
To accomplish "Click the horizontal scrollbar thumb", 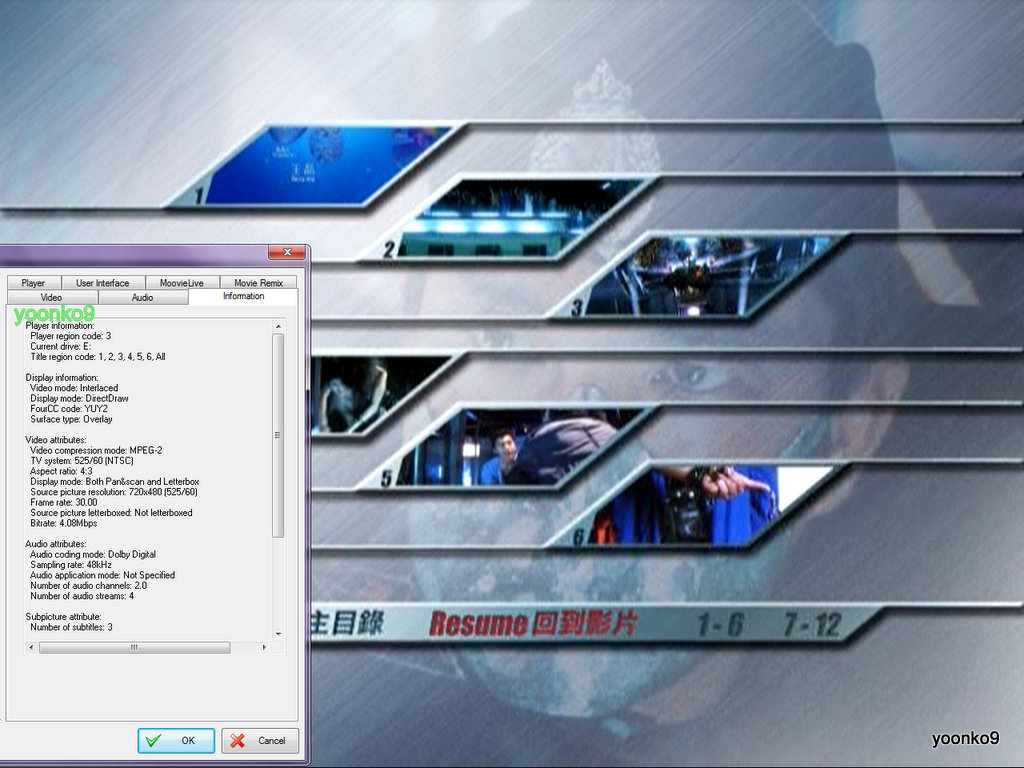I will coord(135,647).
